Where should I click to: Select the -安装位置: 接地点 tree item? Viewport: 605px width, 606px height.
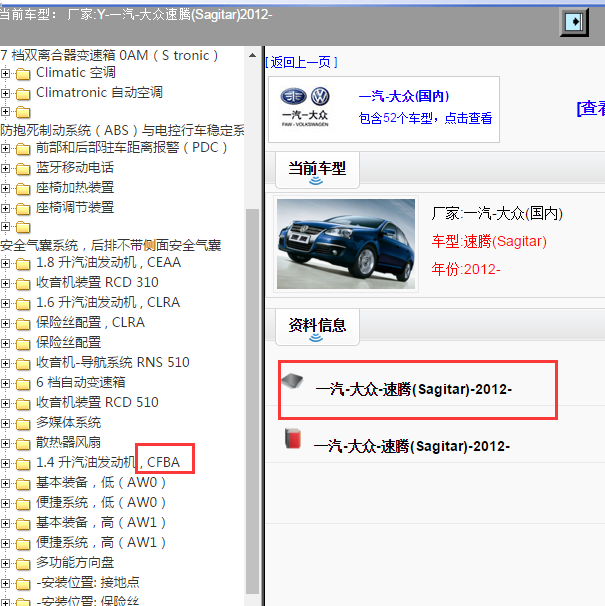pyautogui.click(x=88, y=582)
